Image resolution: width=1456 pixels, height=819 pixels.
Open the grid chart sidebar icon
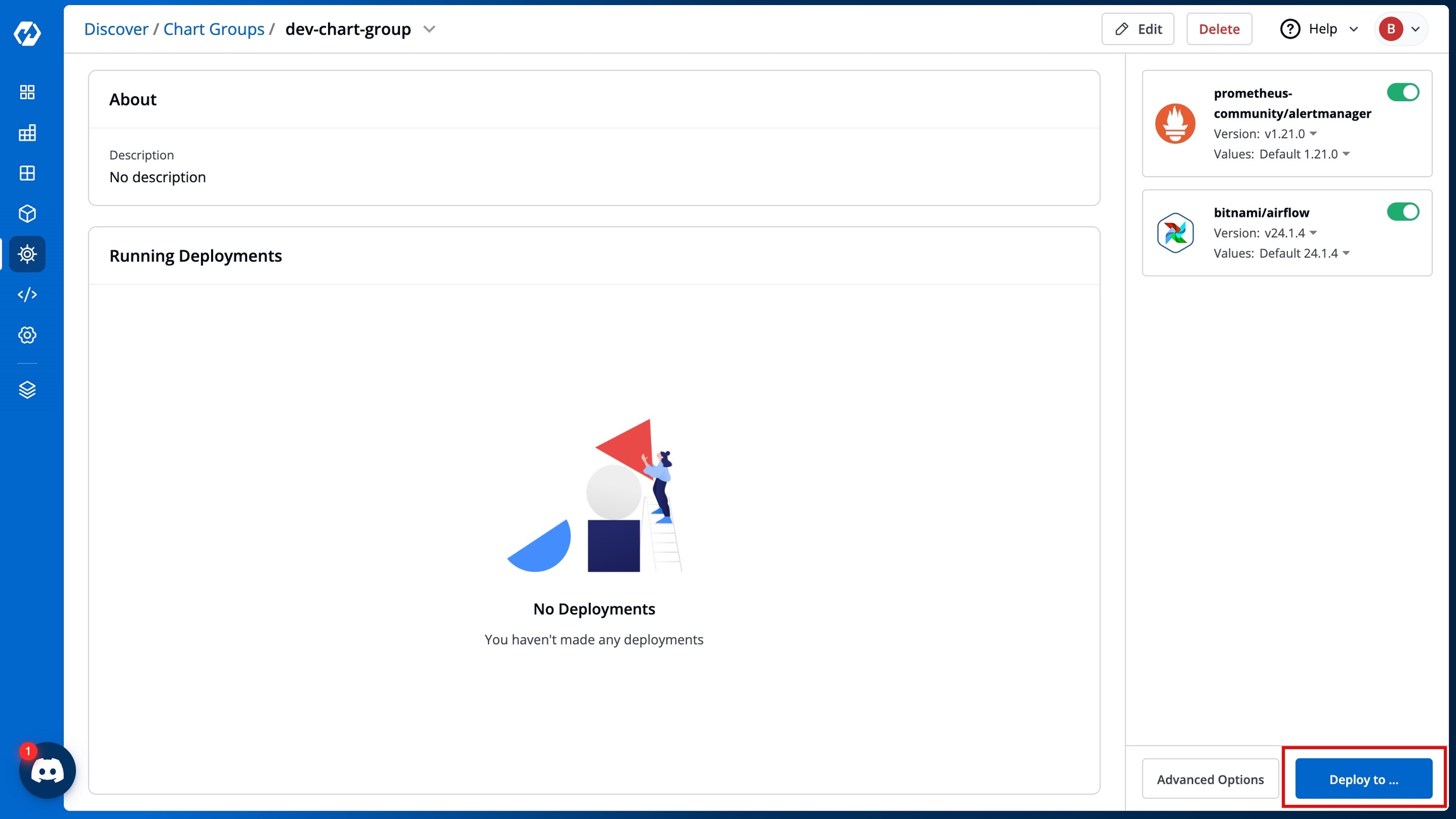point(27,133)
